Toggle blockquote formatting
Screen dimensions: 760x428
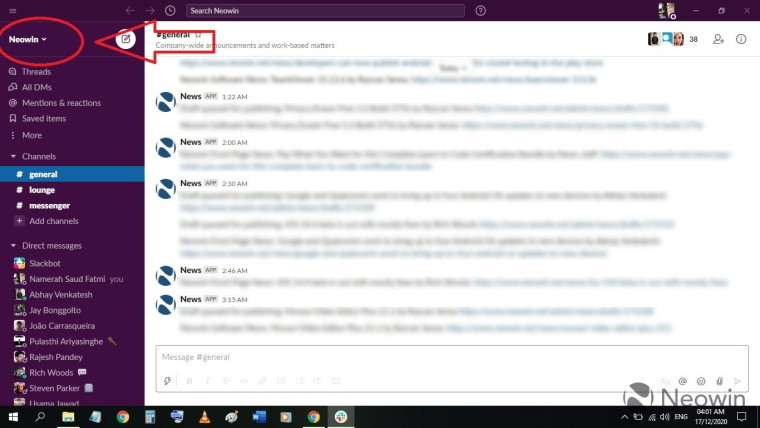[x=317, y=381]
